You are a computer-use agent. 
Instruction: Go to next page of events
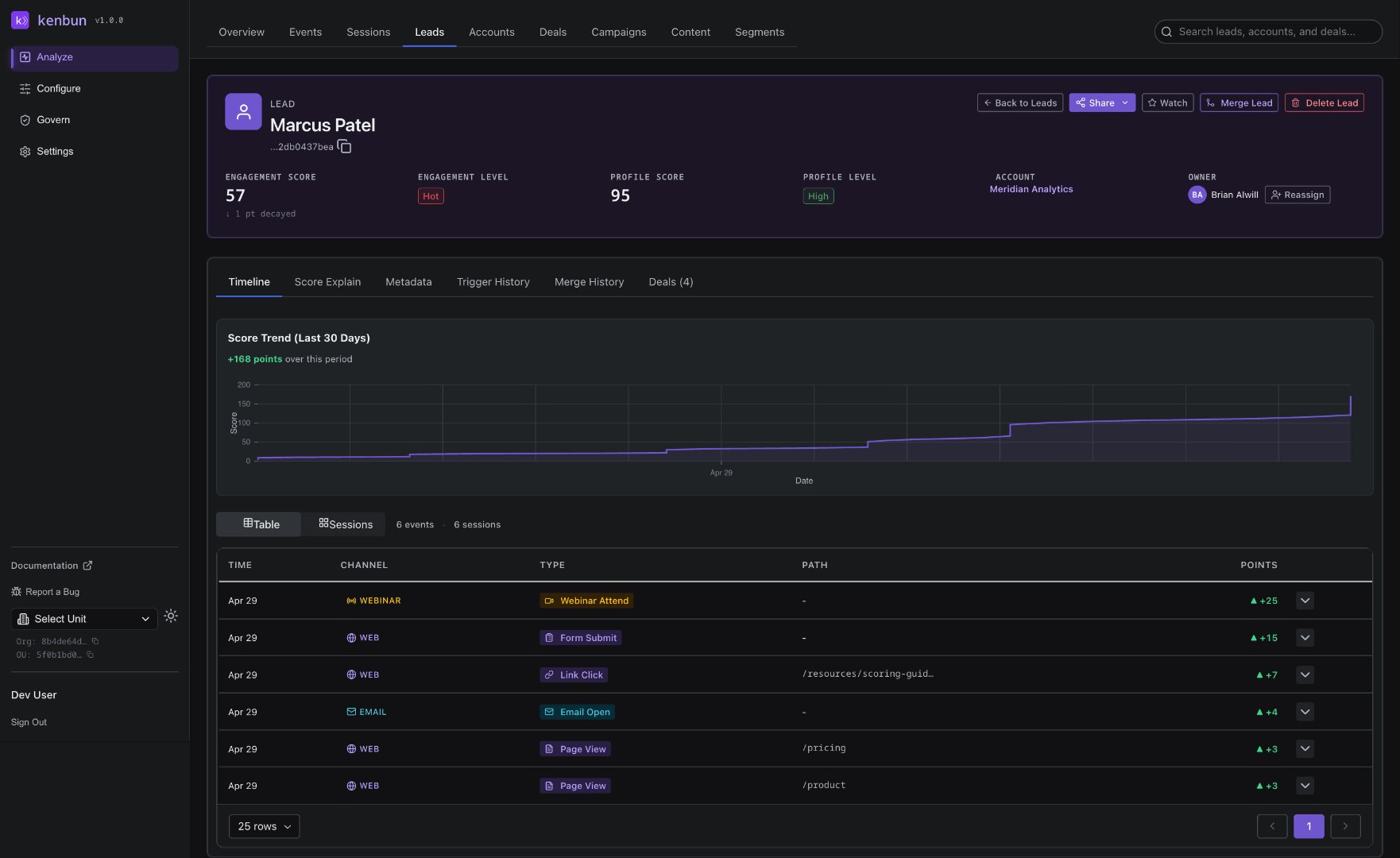1345,826
